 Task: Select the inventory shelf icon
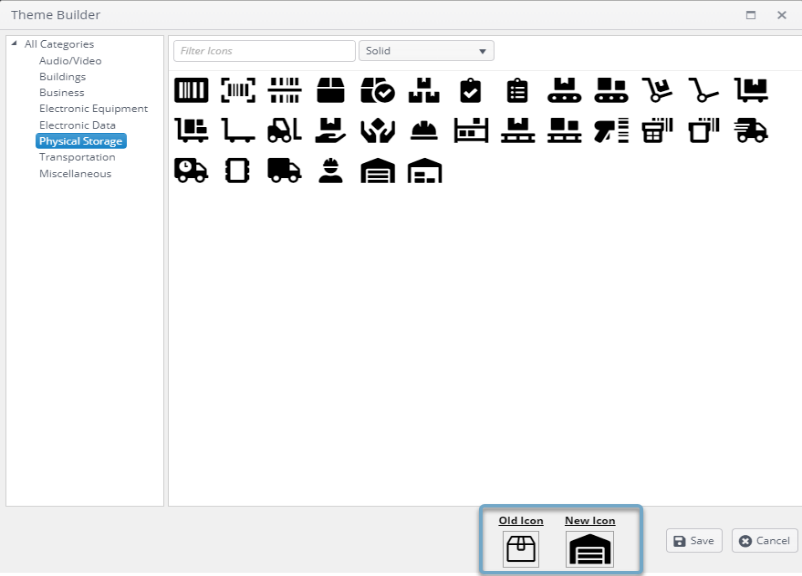point(471,130)
